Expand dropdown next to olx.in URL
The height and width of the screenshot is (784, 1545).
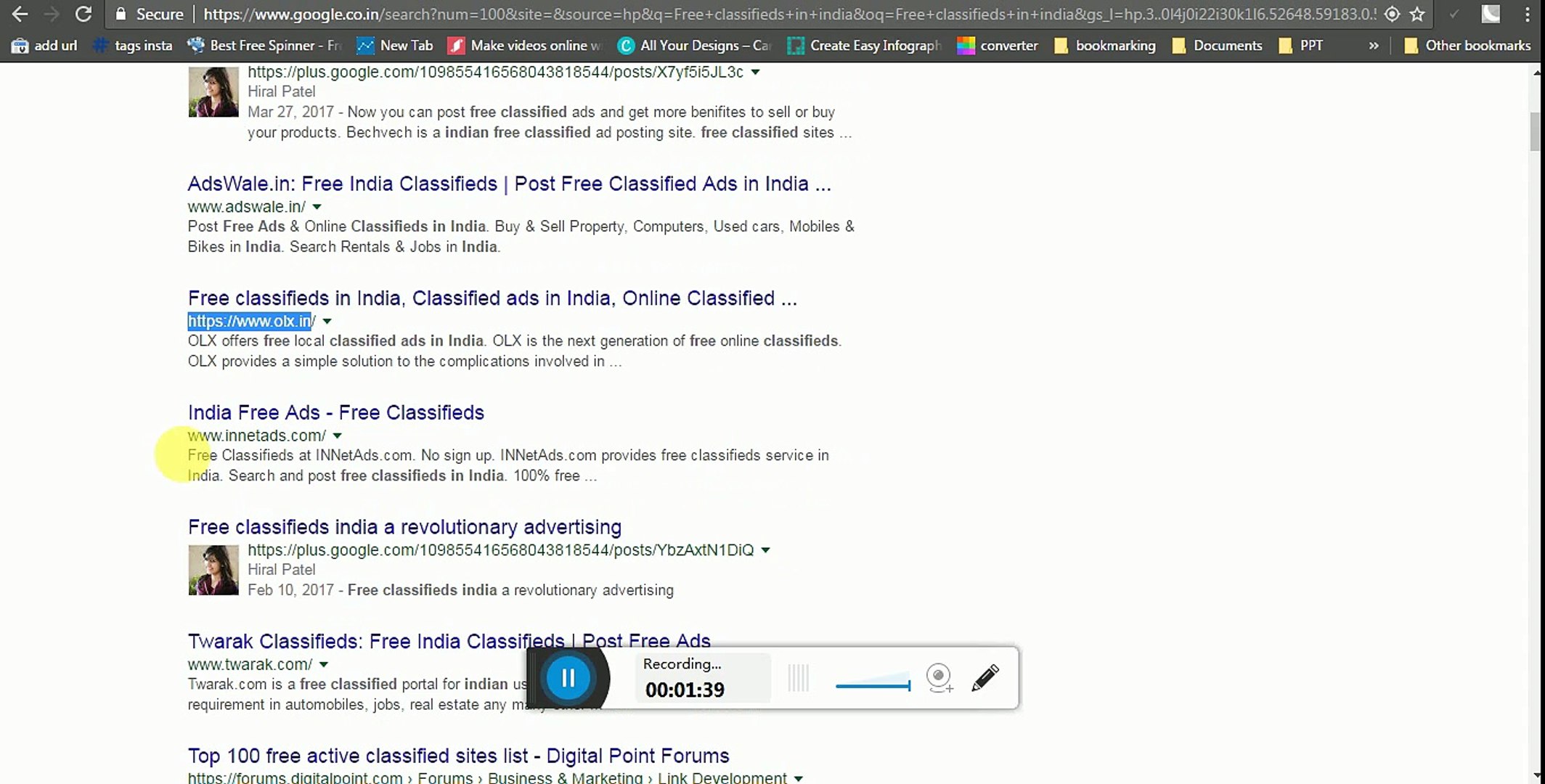pyautogui.click(x=327, y=322)
